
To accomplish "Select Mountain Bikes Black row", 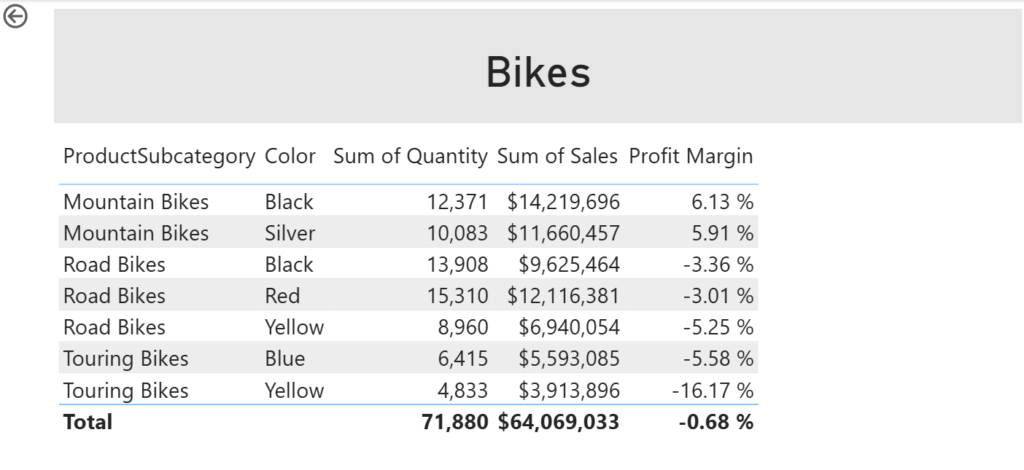I will (136, 202).
